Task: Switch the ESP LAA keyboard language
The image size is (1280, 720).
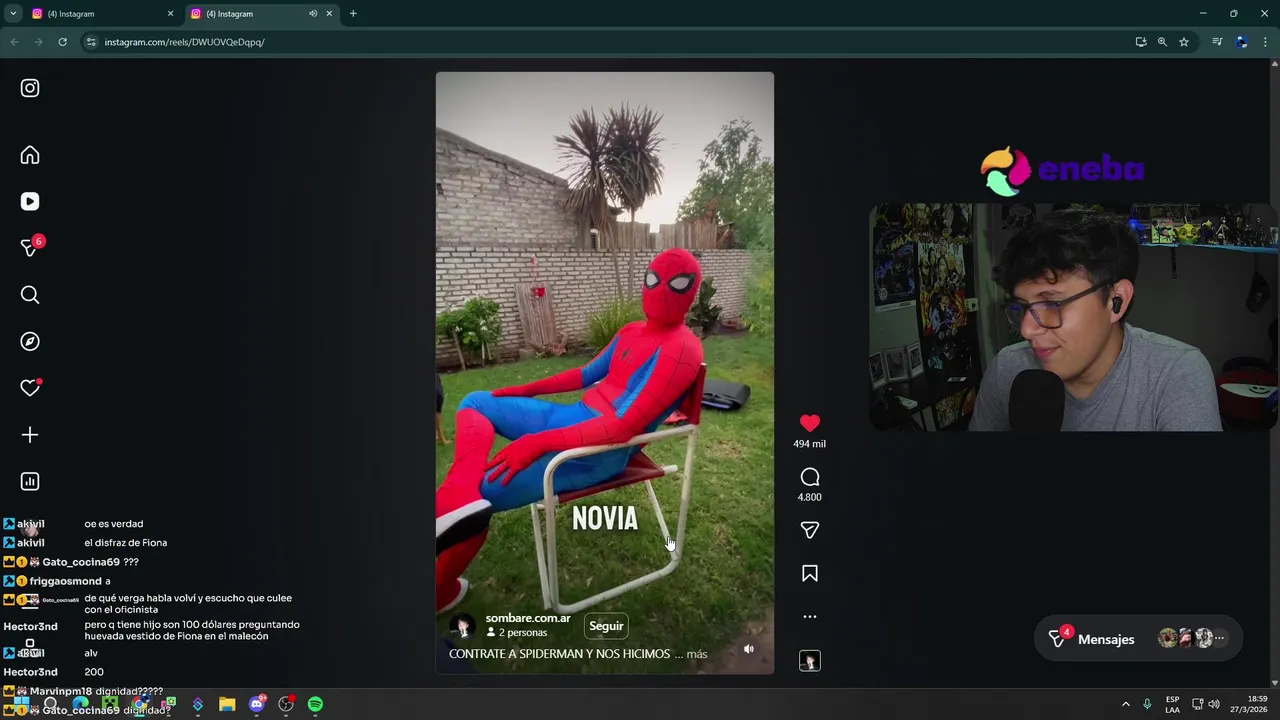Action: pyautogui.click(x=1172, y=705)
